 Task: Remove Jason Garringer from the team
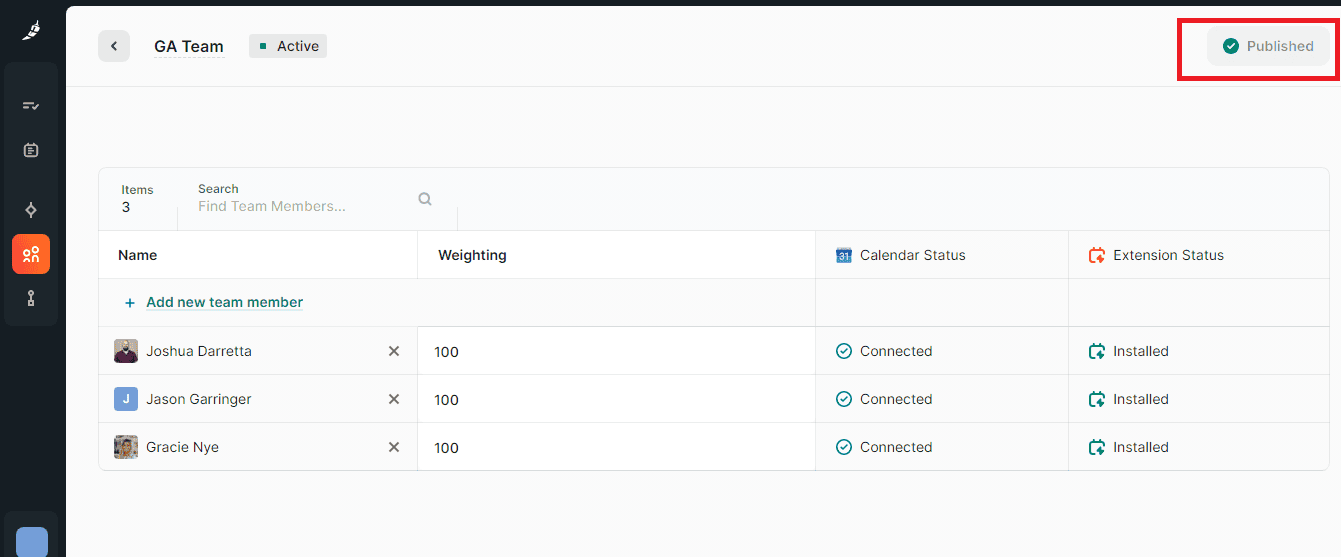(394, 399)
